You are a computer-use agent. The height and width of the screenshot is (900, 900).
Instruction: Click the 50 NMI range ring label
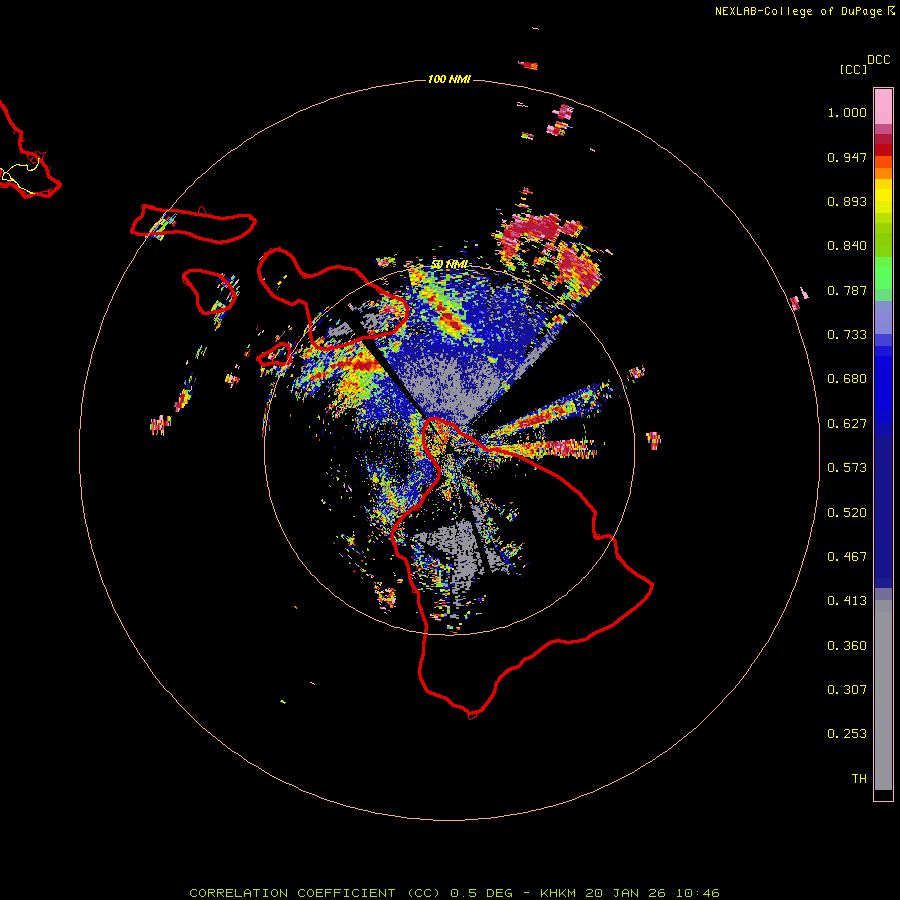pos(449,264)
